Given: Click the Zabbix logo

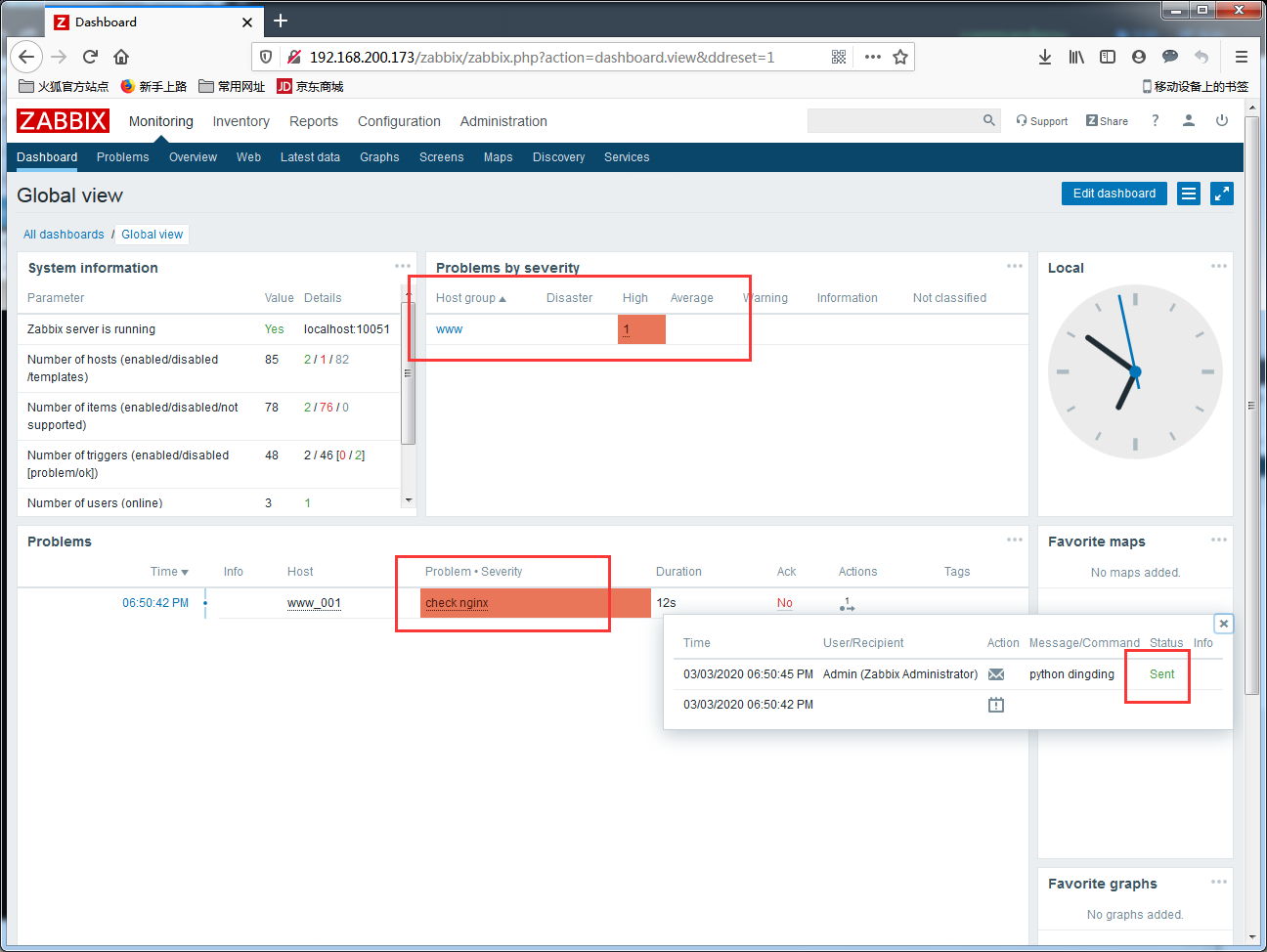Looking at the screenshot, I should coord(63,121).
